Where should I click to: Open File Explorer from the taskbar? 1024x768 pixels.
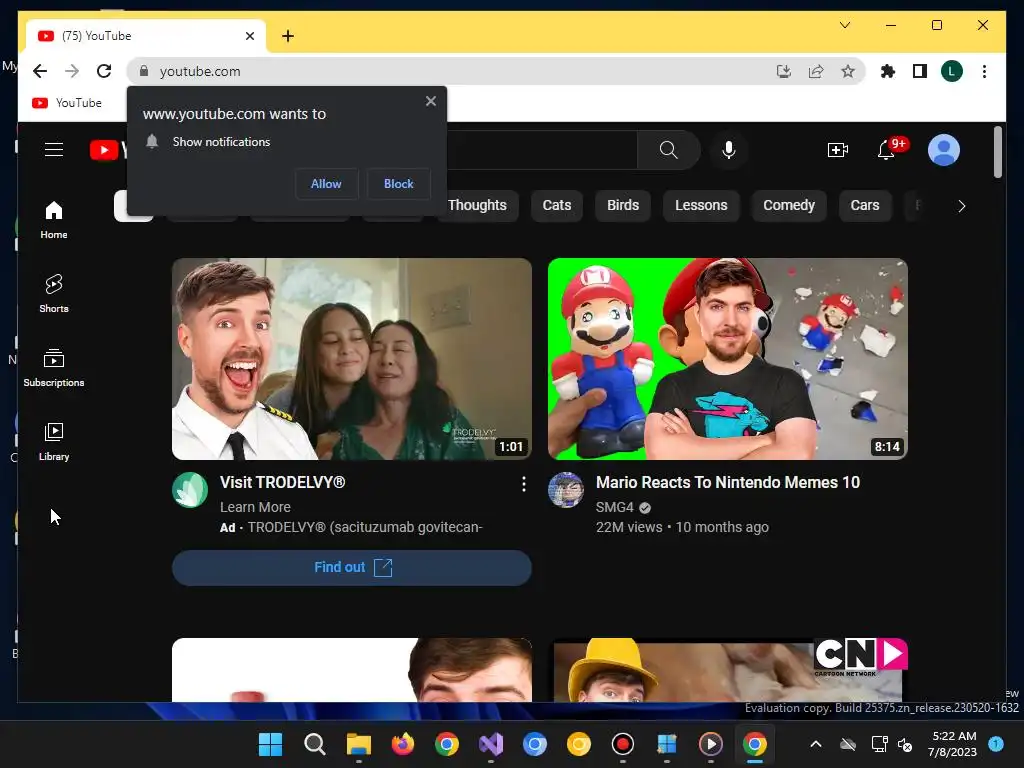359,744
